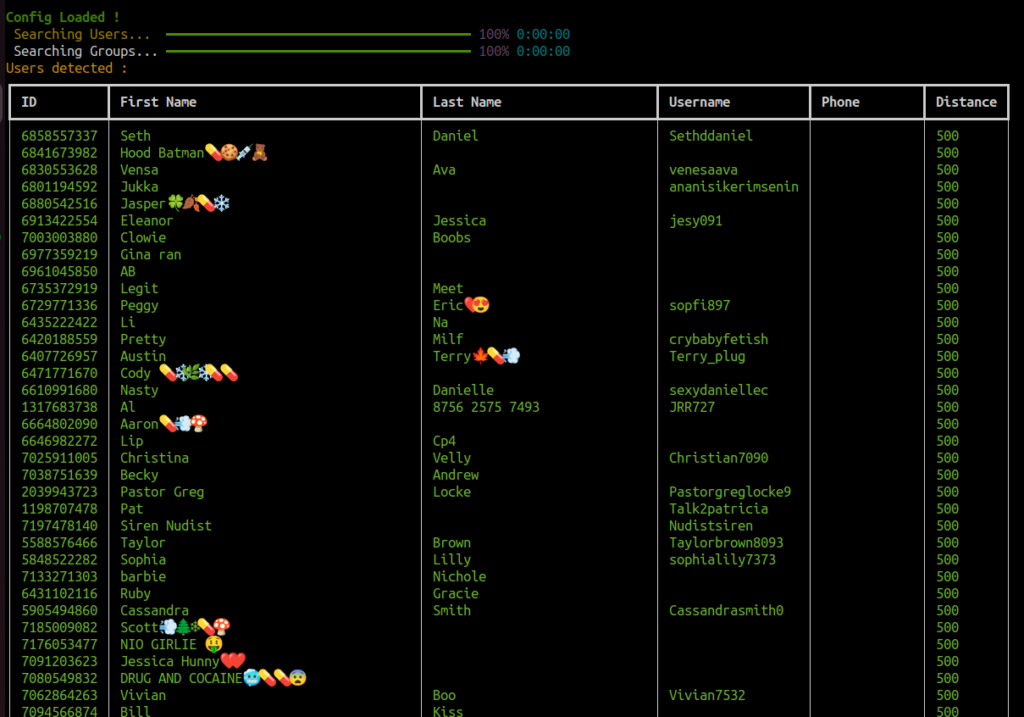The image size is (1024, 717).
Task: Click last name Meet
Action: (447, 289)
